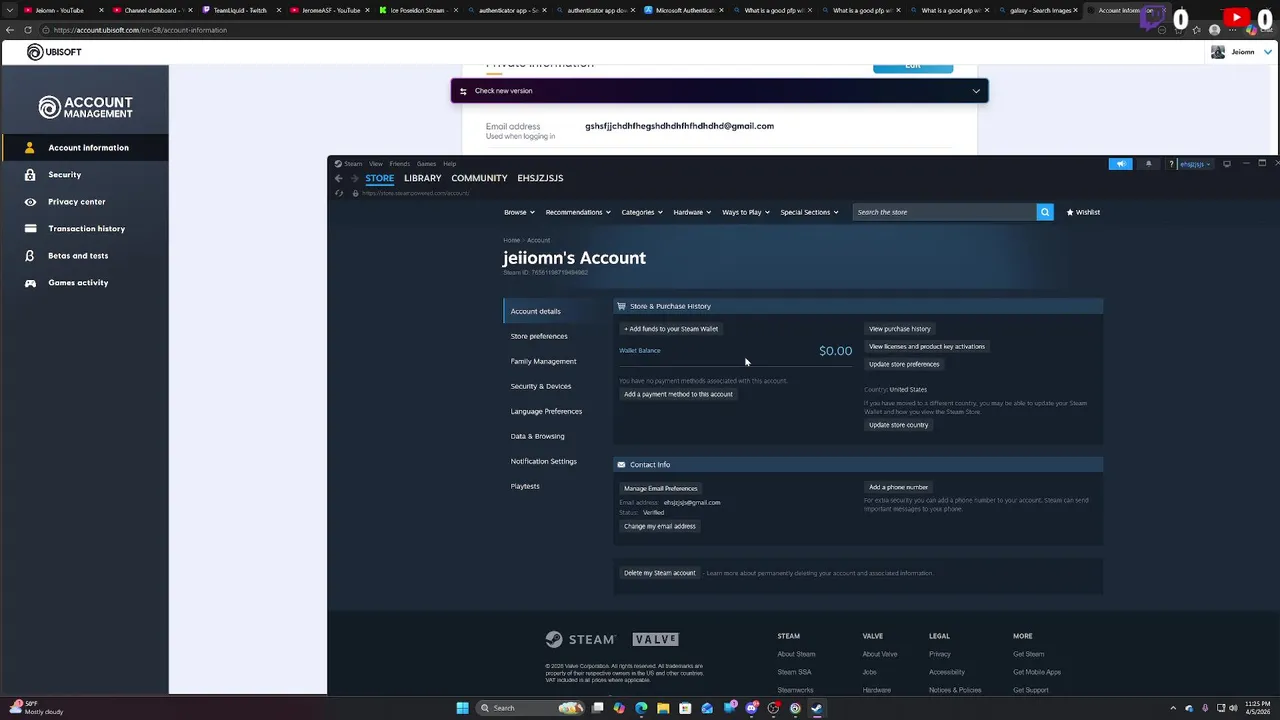Image resolution: width=1280 pixels, height=720 pixels.
Task: Click the Ubisoft logo in header
Action: click(54, 52)
